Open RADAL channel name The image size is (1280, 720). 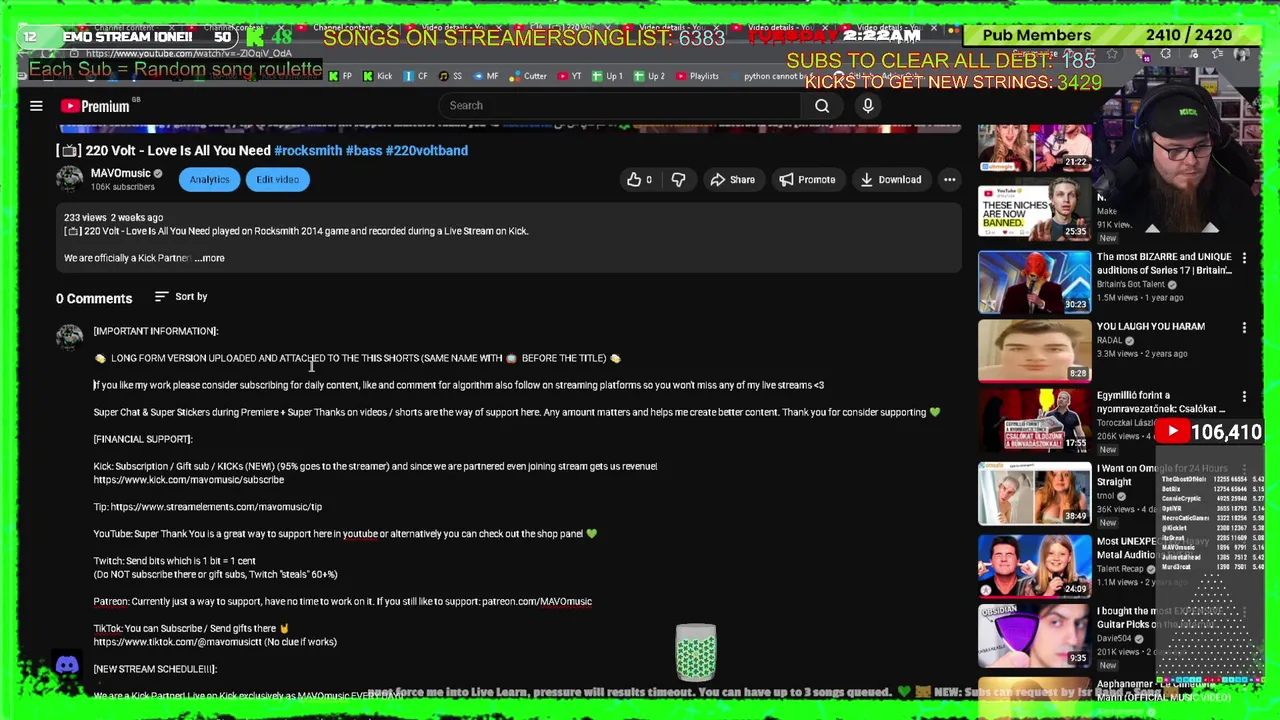coord(1110,340)
